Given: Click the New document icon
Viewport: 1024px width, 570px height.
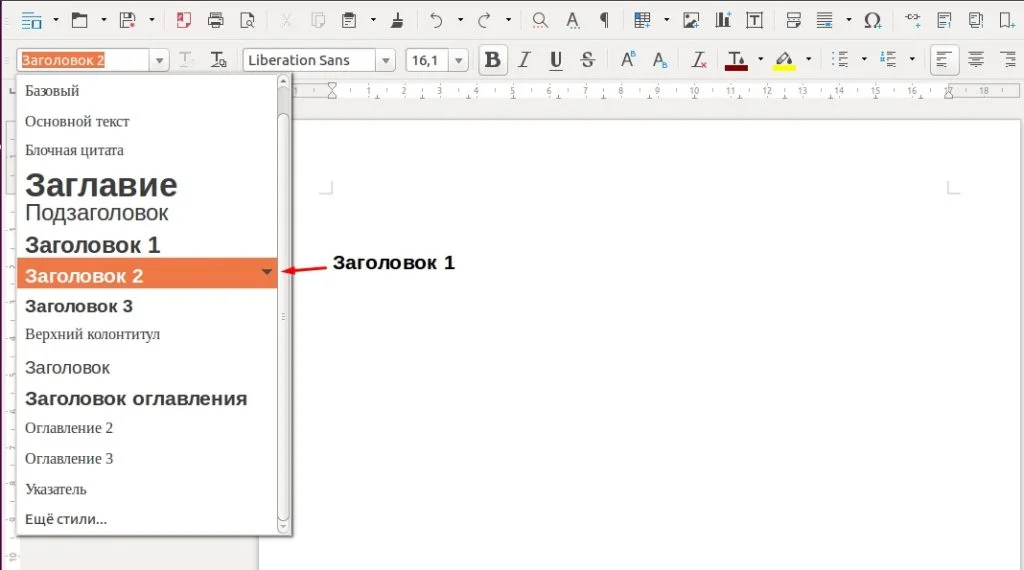Looking at the screenshot, I should [x=31, y=20].
